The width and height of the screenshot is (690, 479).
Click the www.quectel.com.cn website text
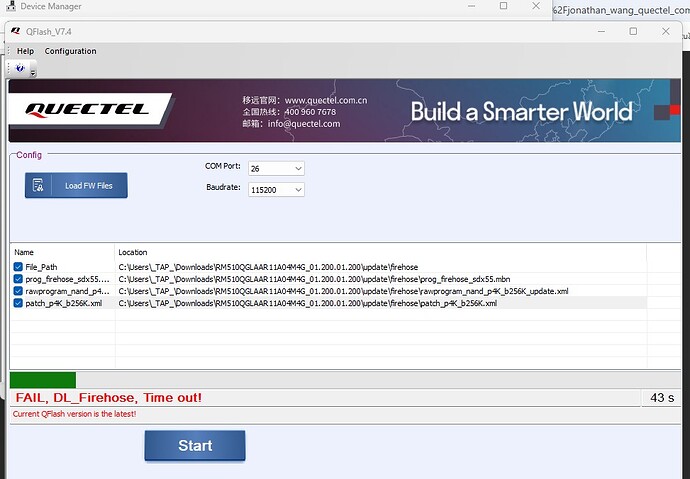[326, 100]
